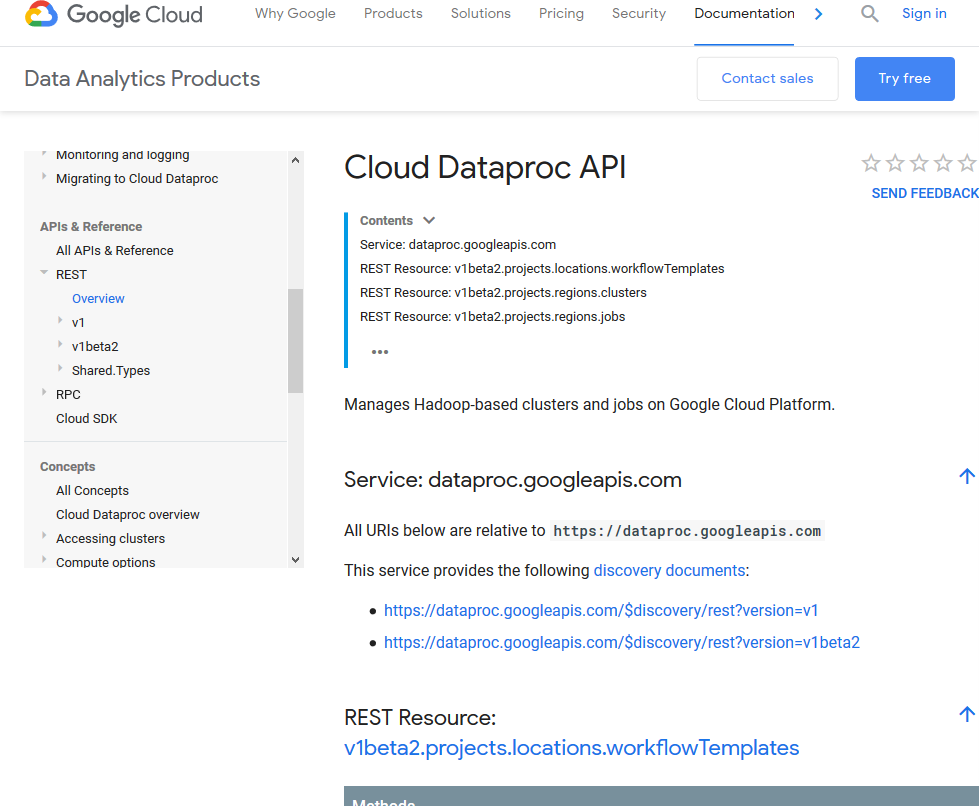Jump to top from REST Resource heading arrow

coord(967,714)
